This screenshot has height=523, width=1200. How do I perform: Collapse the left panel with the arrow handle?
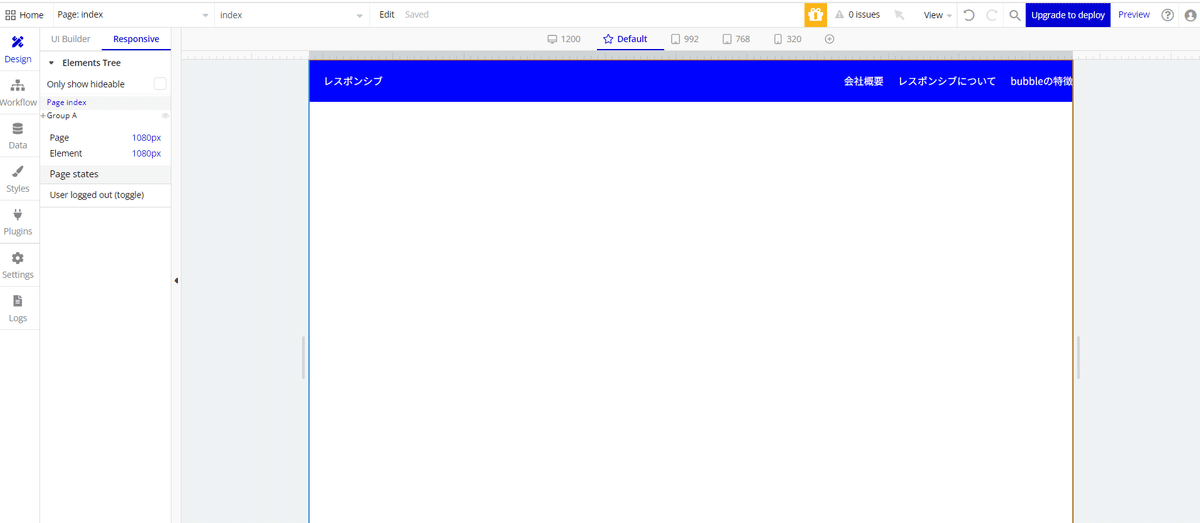click(x=176, y=281)
